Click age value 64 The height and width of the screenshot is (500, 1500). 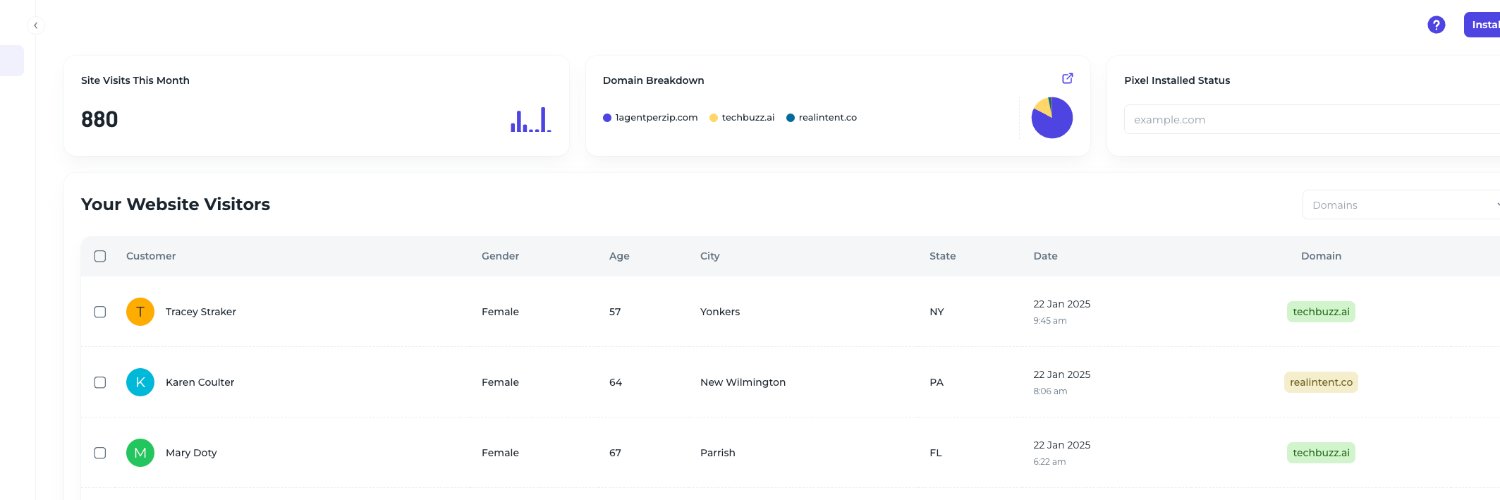(x=615, y=382)
